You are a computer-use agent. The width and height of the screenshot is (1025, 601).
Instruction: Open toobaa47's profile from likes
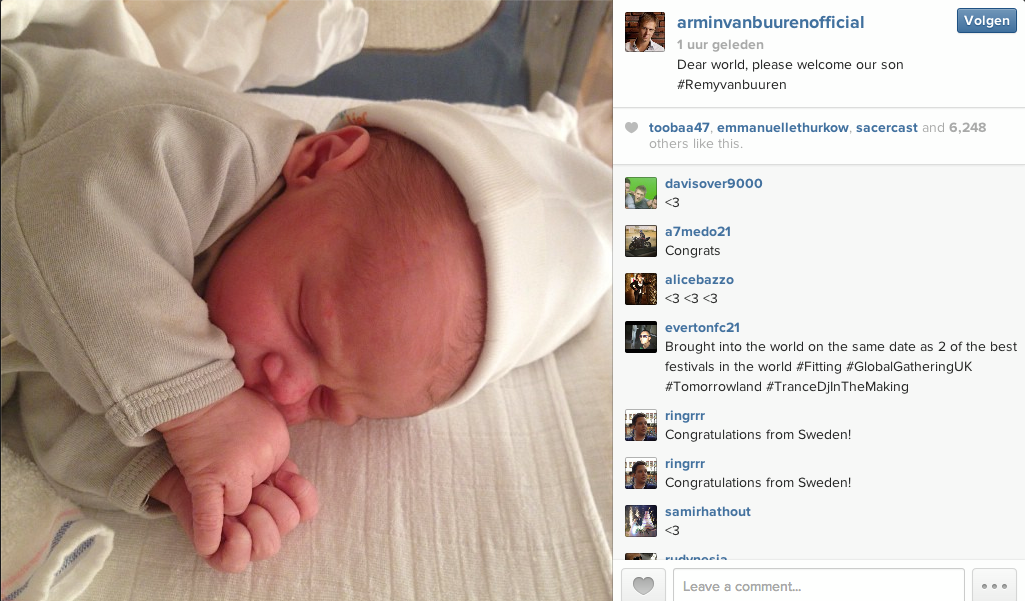[679, 128]
